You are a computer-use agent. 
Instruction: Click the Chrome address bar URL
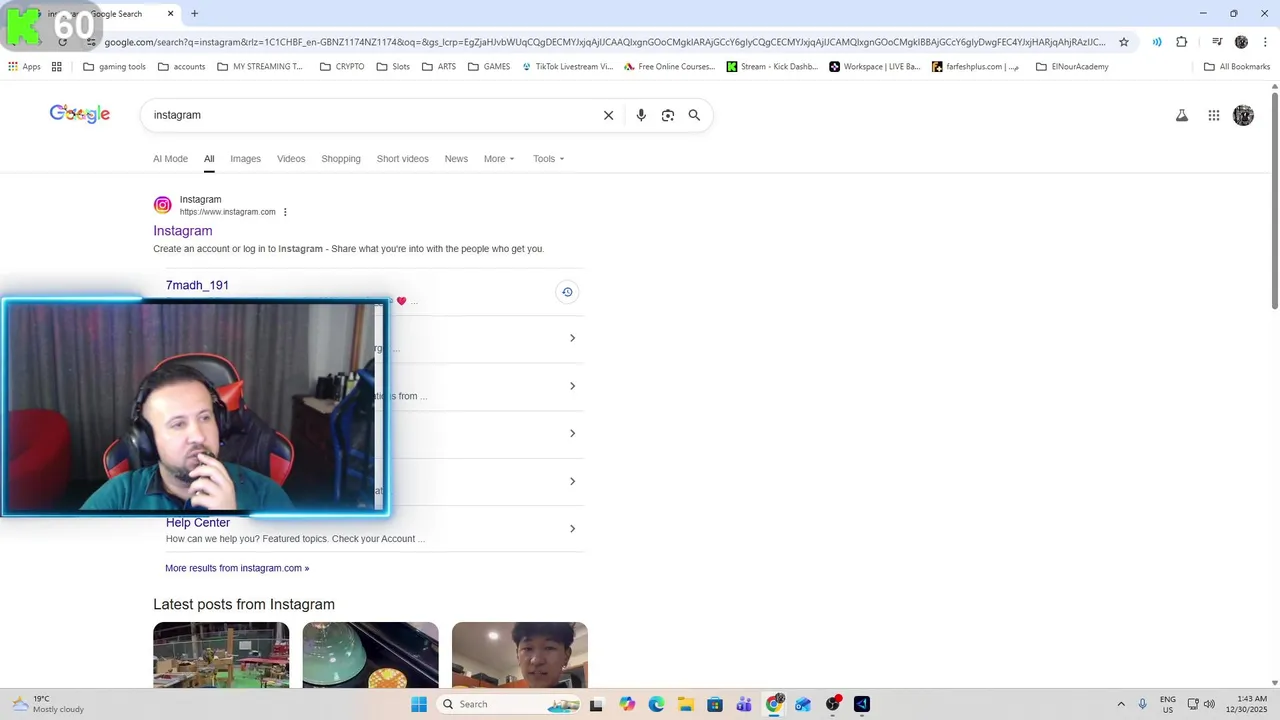[604, 42]
